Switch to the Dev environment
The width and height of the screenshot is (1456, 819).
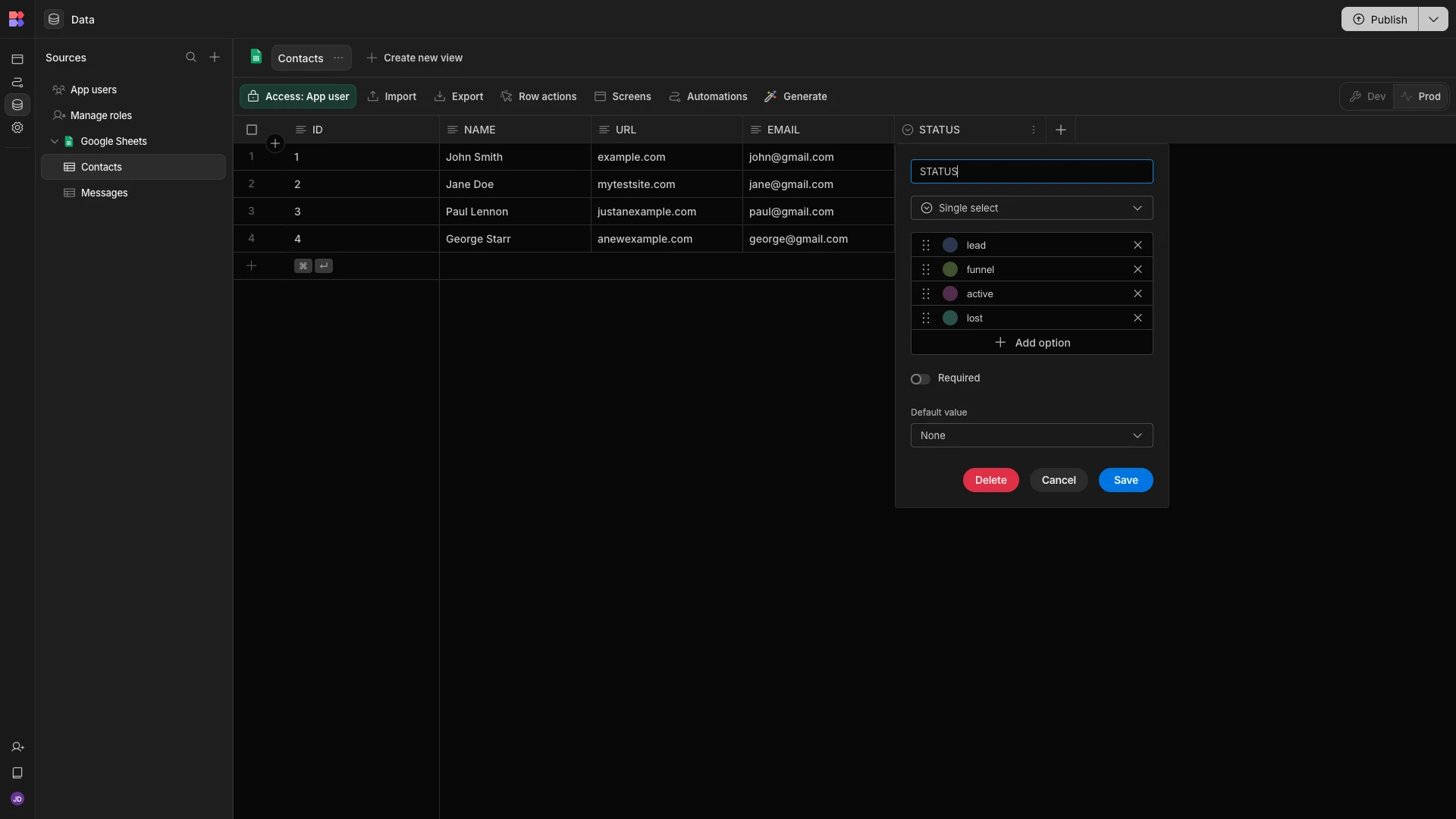(x=1367, y=96)
